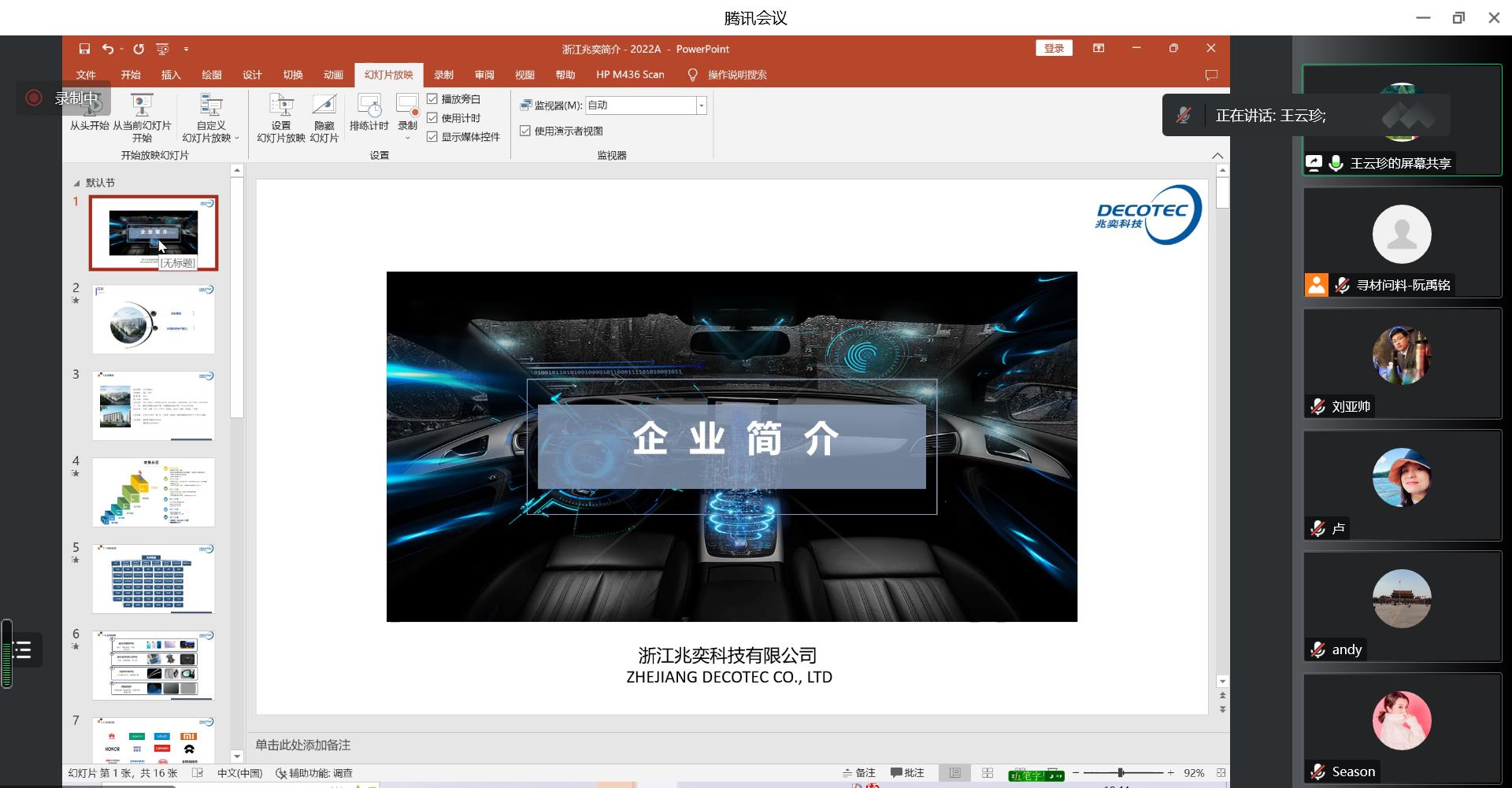Click the Record (录制) slide show icon
Image resolution: width=1512 pixels, height=788 pixels.
[407, 106]
